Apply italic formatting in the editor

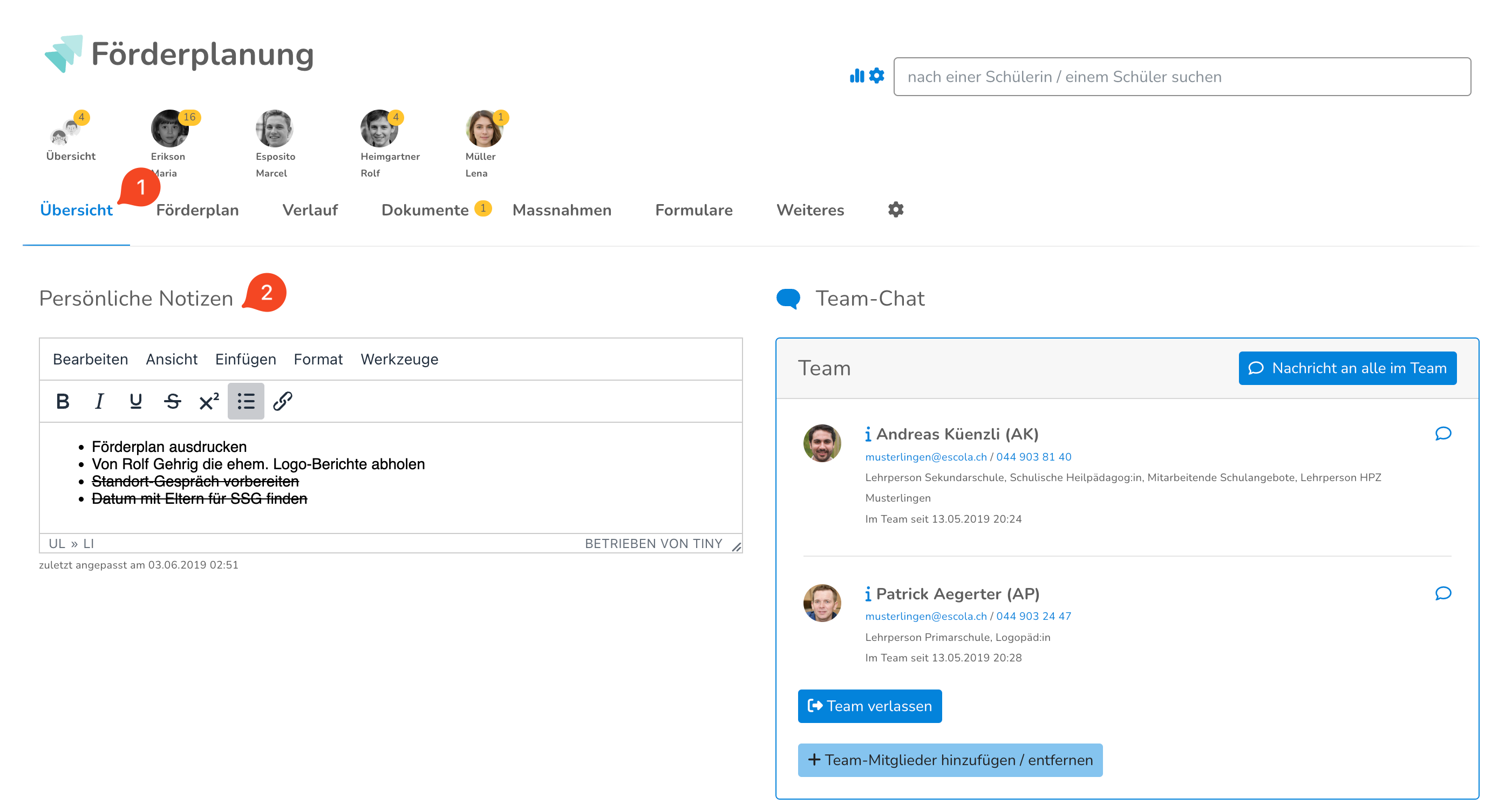(x=99, y=401)
